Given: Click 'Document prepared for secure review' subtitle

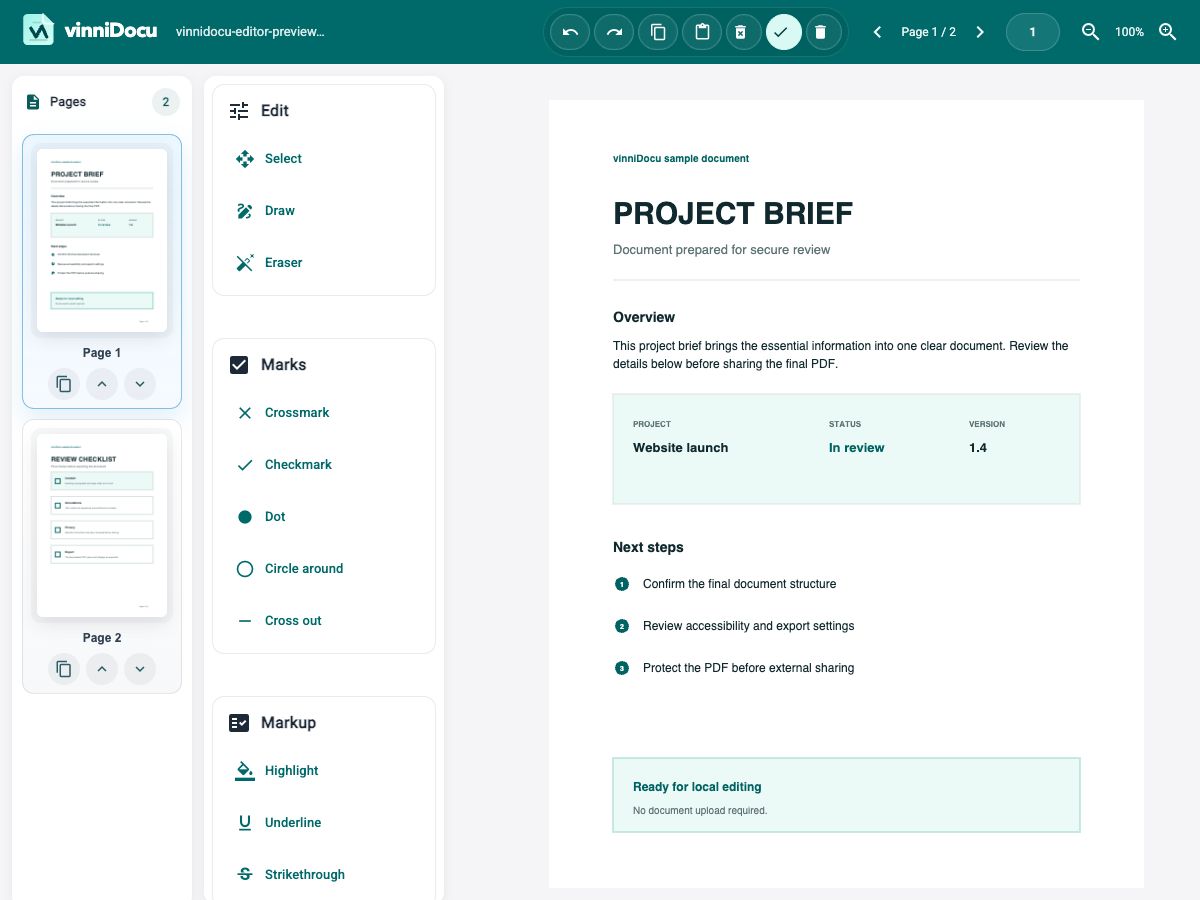Looking at the screenshot, I should [721, 250].
